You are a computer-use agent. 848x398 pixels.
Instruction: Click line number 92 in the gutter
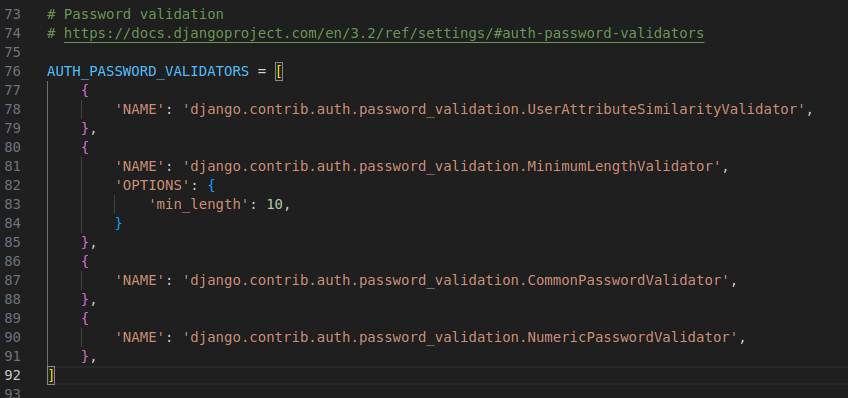click(x=12, y=375)
